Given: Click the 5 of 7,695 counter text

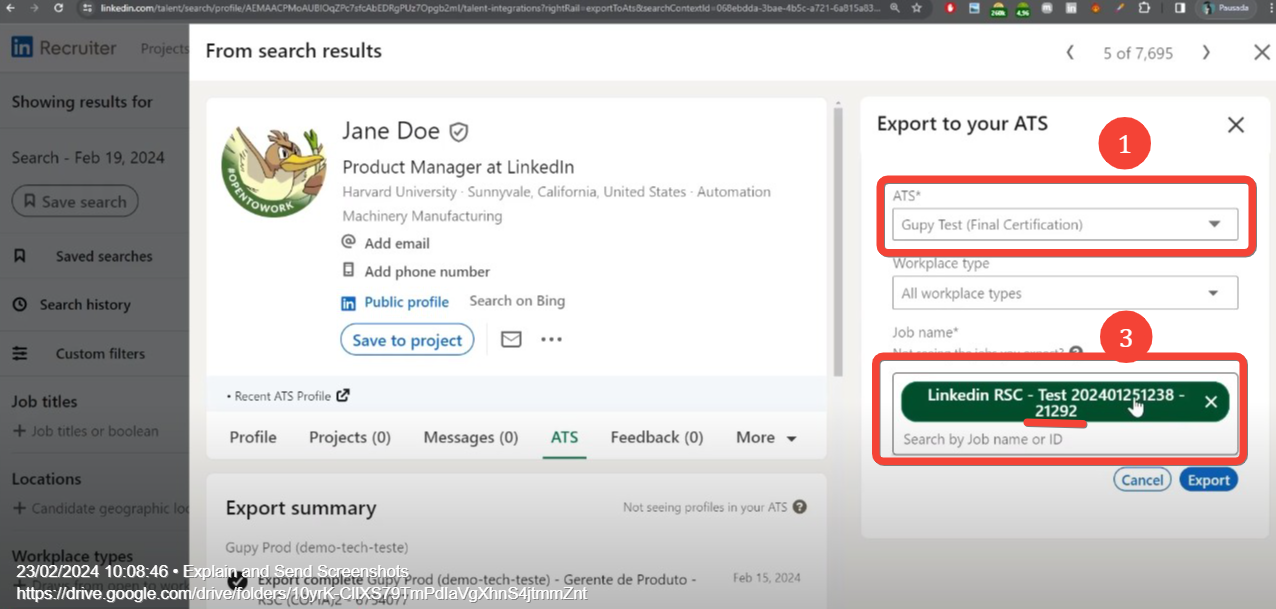Looking at the screenshot, I should tap(1138, 53).
